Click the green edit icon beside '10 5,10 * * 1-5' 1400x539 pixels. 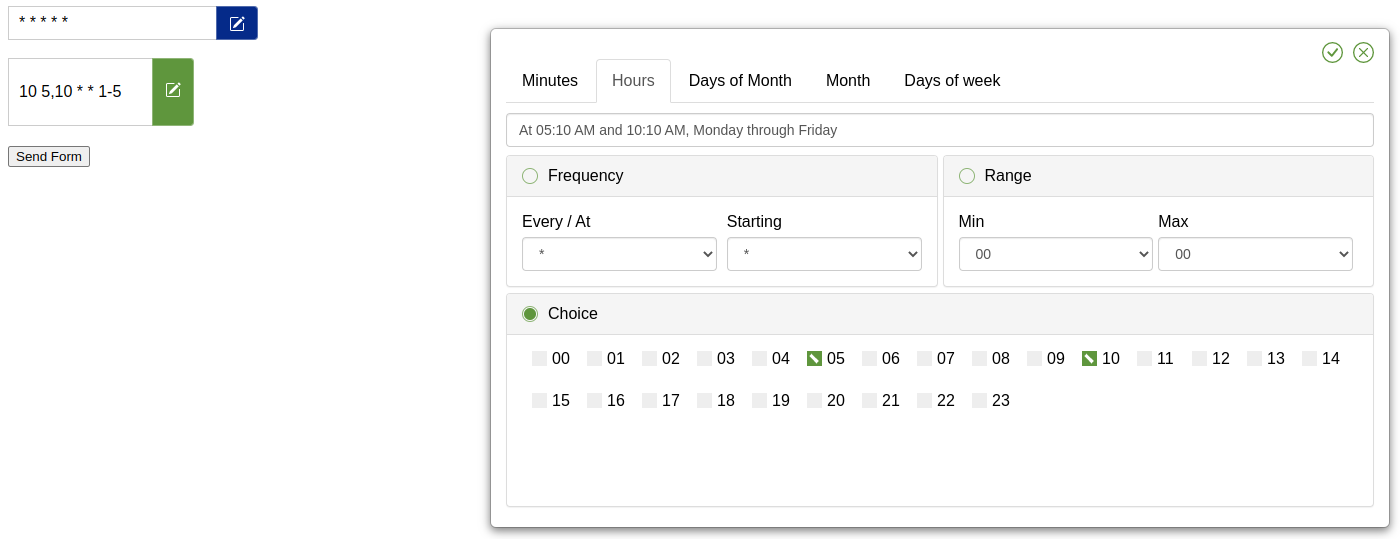point(173,91)
